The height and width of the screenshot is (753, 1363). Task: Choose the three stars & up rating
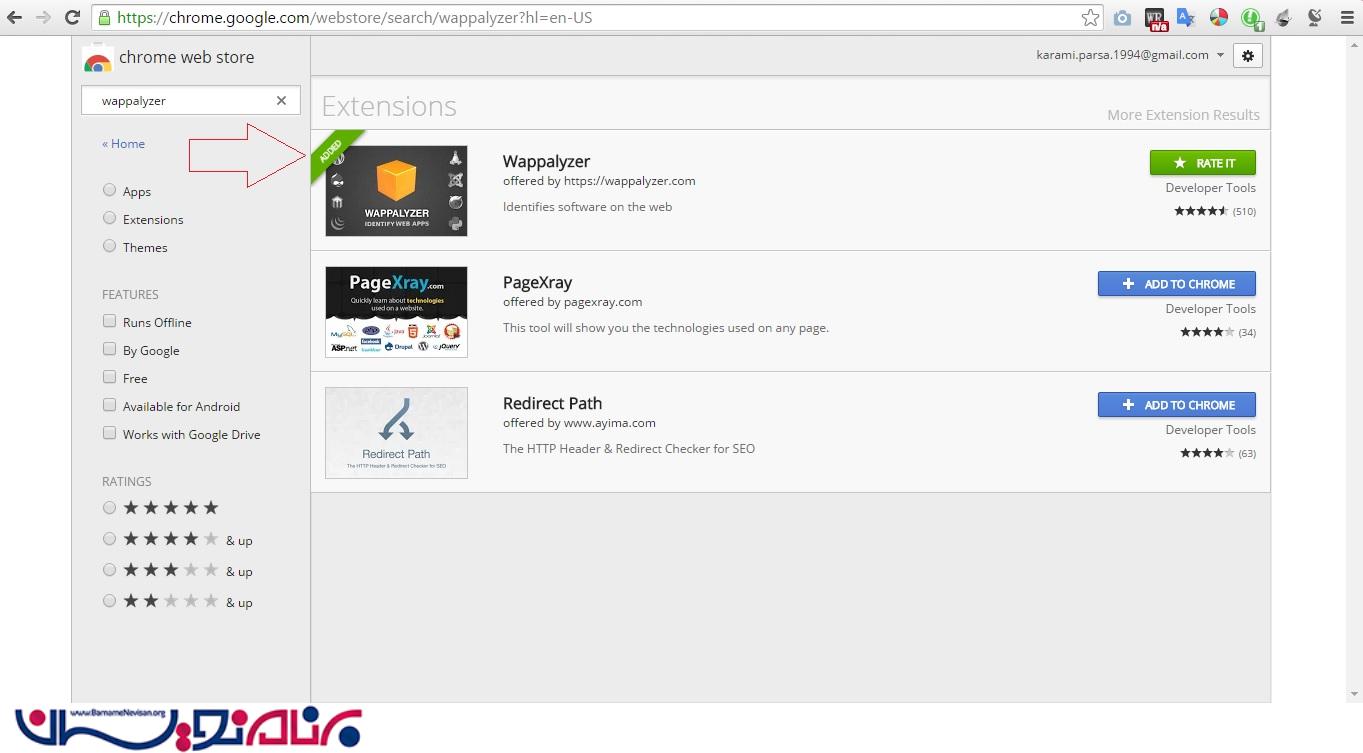pyautogui.click(x=109, y=570)
